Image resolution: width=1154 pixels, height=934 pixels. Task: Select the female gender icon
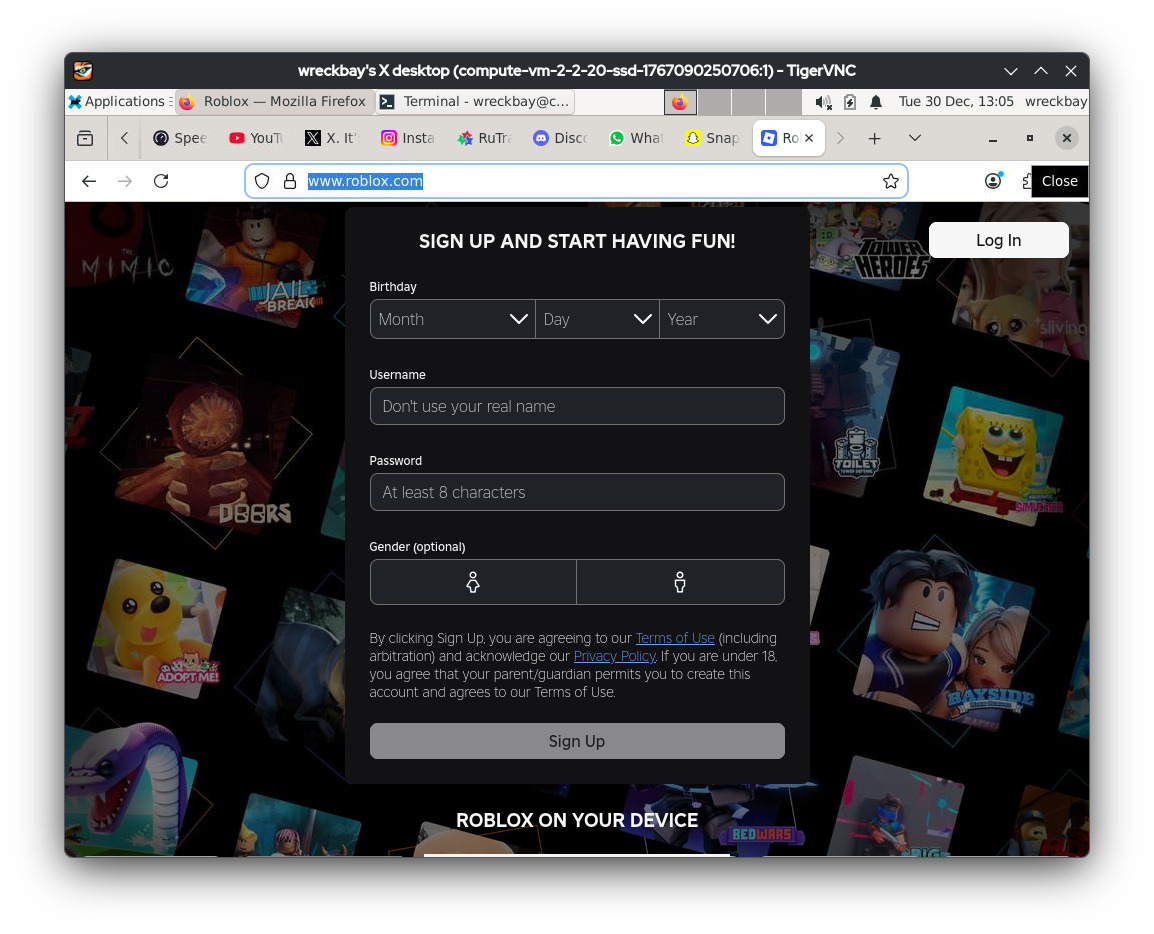point(473,582)
